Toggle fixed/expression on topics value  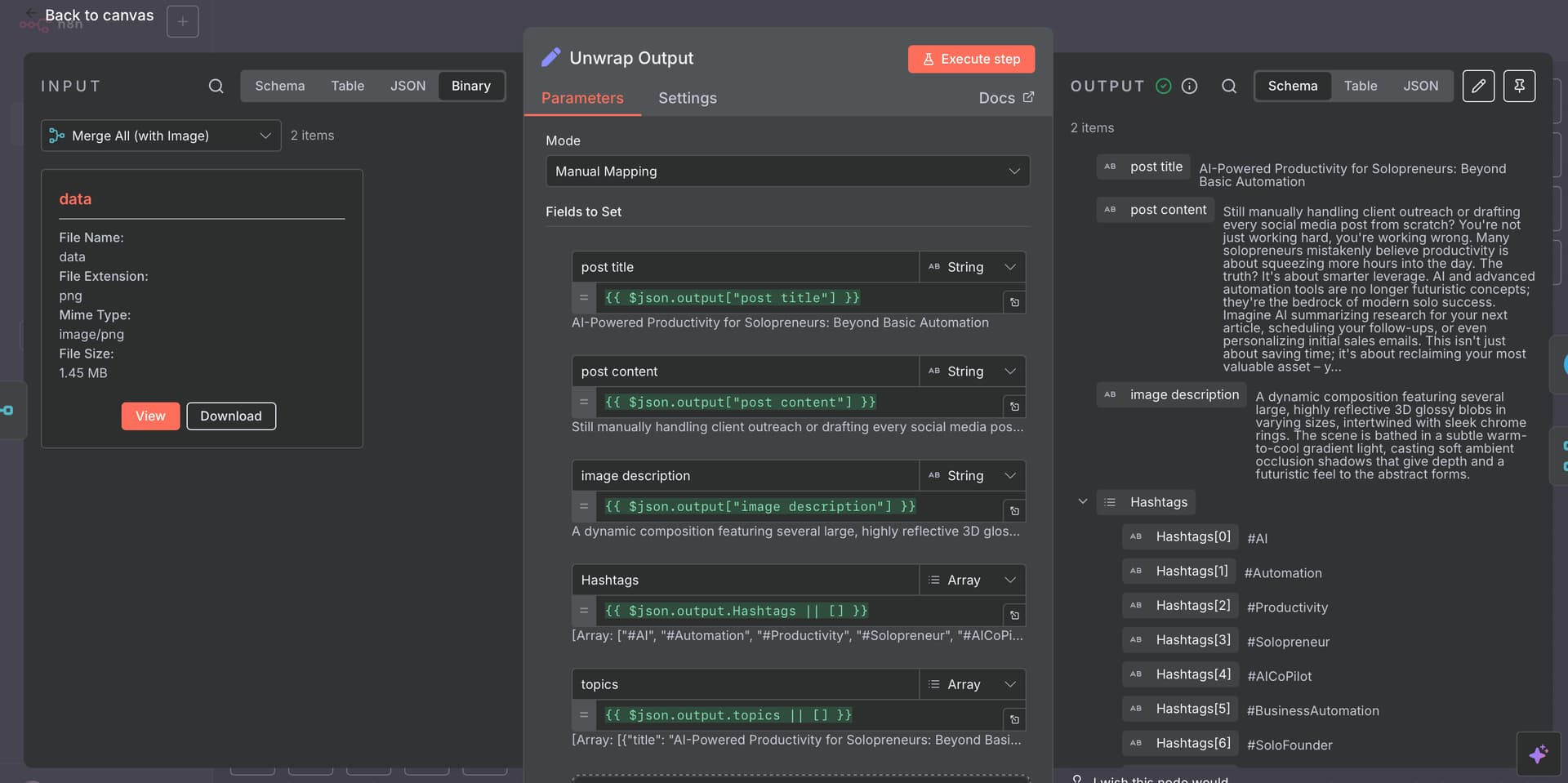pyautogui.click(x=584, y=715)
